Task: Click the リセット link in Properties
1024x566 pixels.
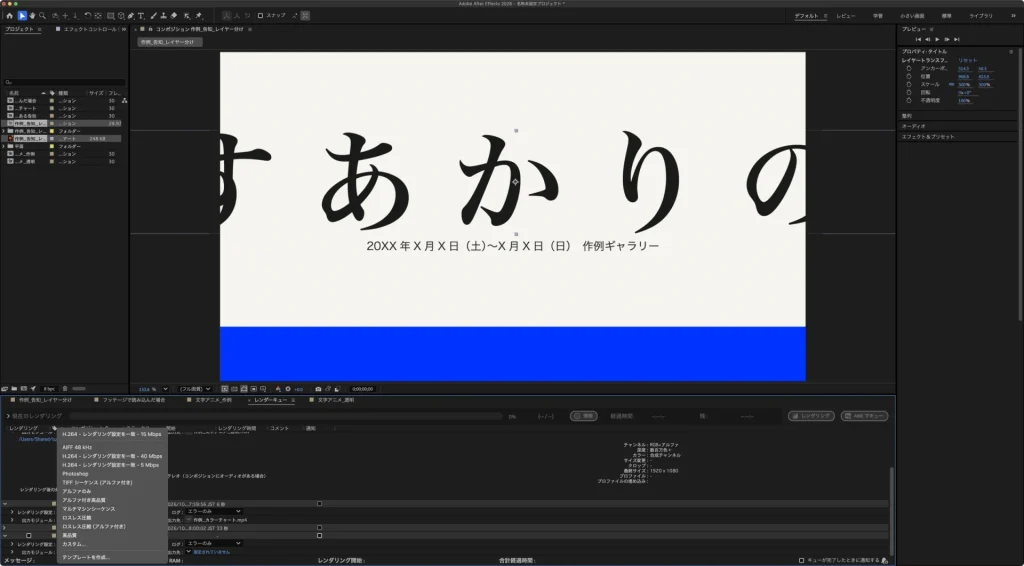Action: (968, 60)
